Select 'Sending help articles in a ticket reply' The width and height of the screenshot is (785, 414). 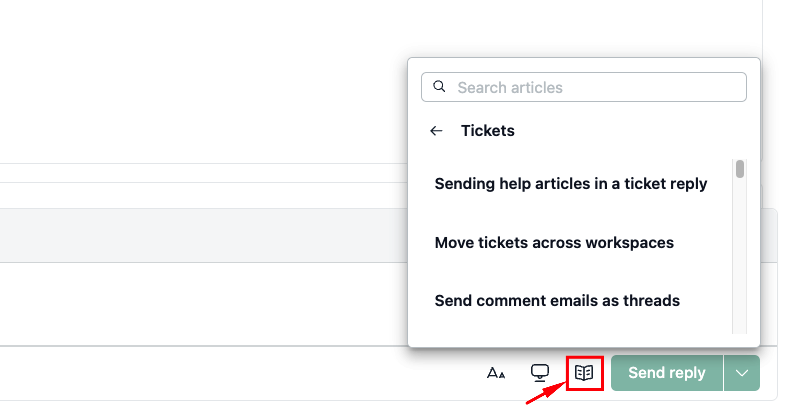tap(571, 184)
